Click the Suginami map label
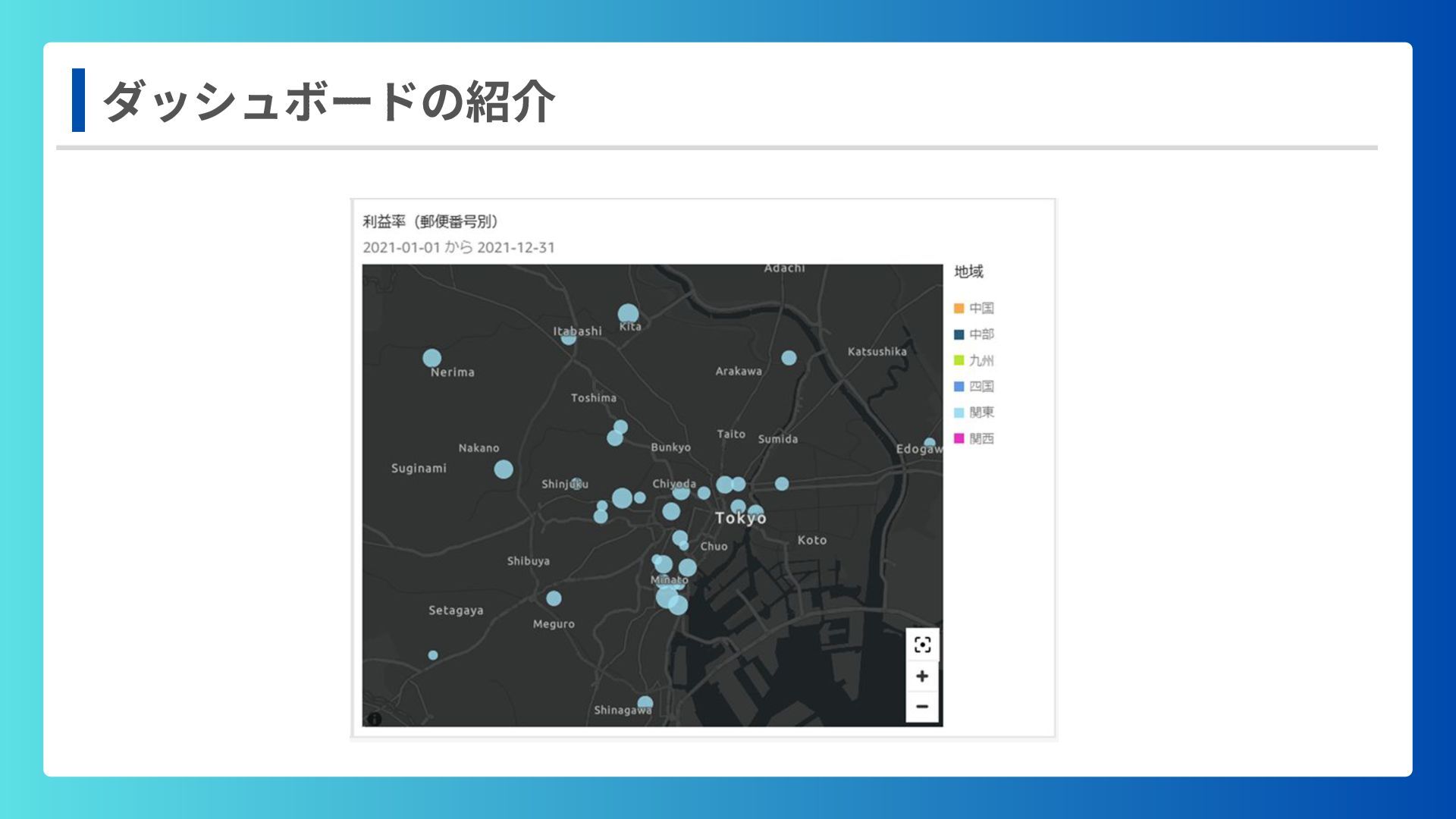Image resolution: width=1456 pixels, height=819 pixels. click(419, 469)
